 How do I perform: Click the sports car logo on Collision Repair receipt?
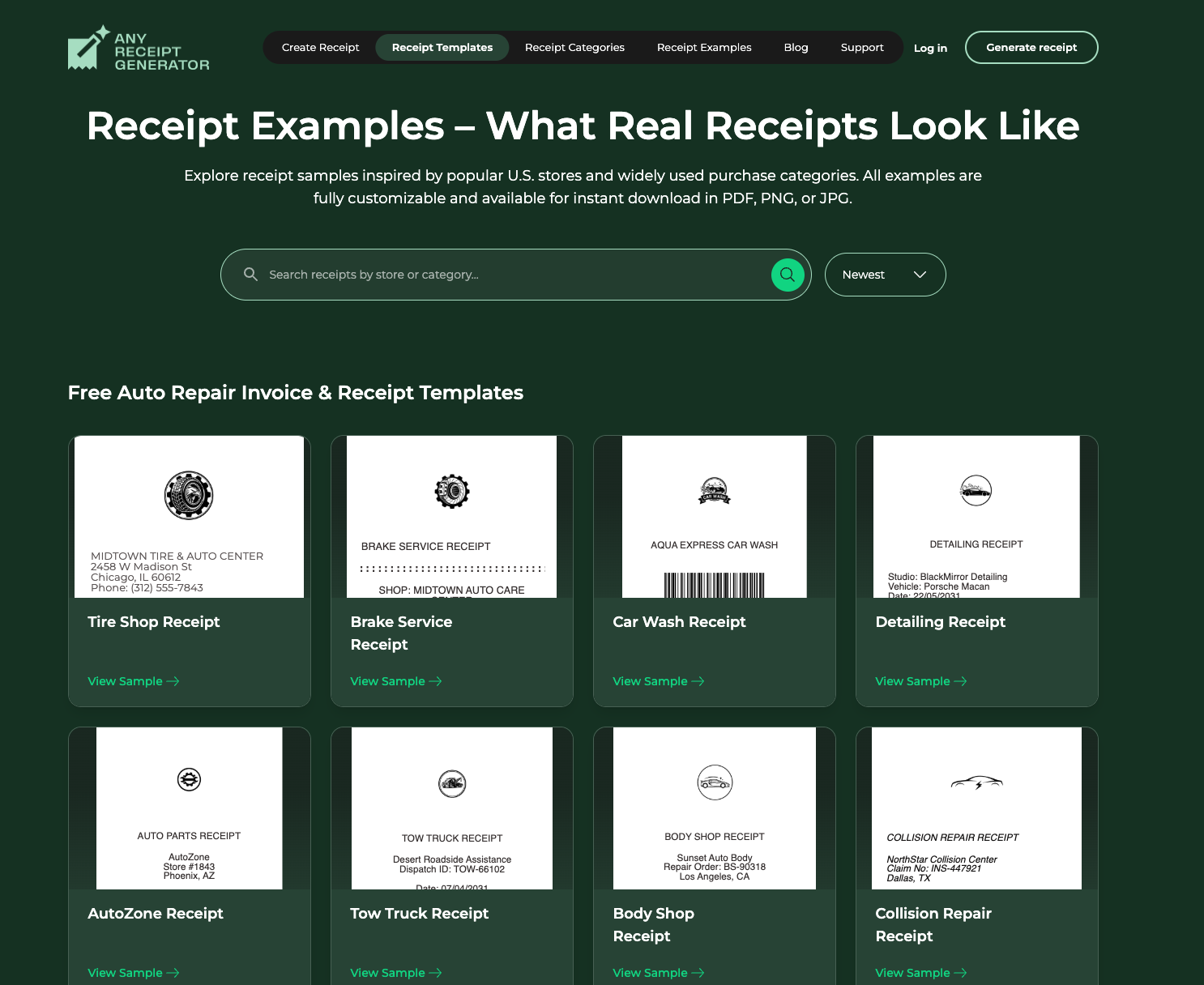(976, 782)
